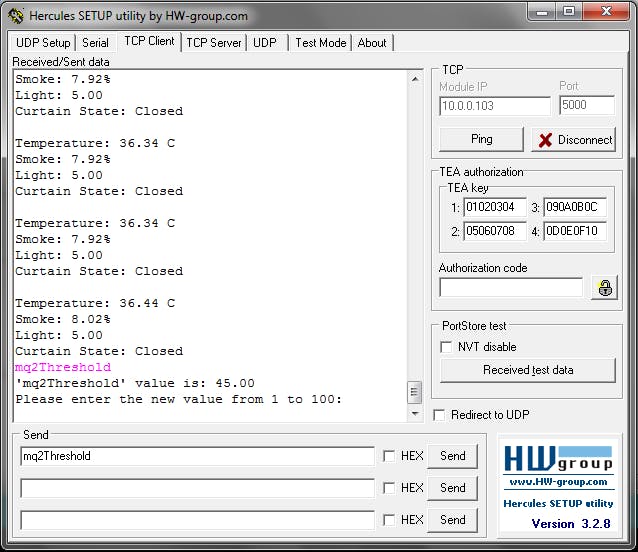The height and width of the screenshot is (552, 638).
Task: Click the third empty send field
Action: (x=197, y=519)
